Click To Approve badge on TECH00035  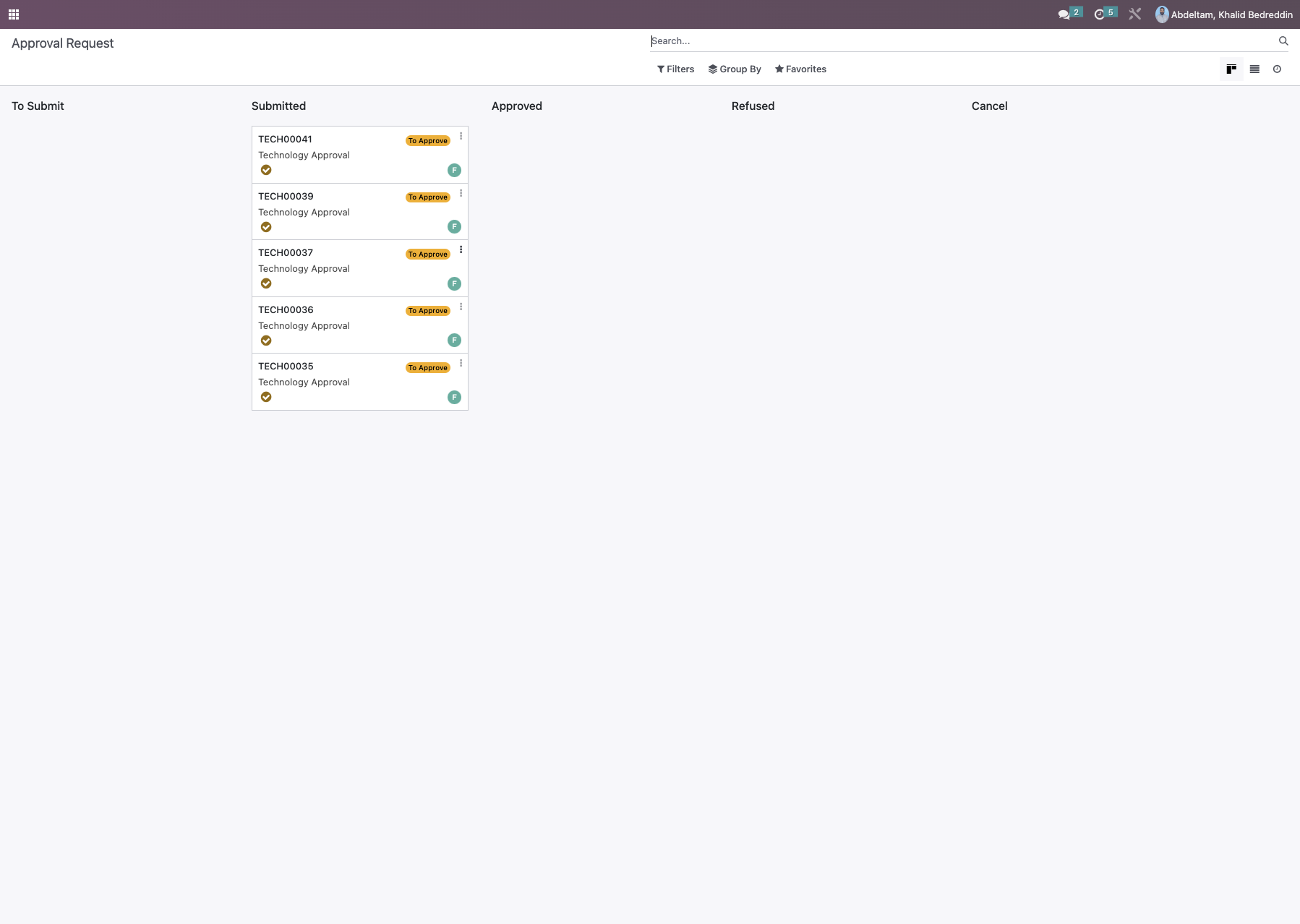coord(428,368)
